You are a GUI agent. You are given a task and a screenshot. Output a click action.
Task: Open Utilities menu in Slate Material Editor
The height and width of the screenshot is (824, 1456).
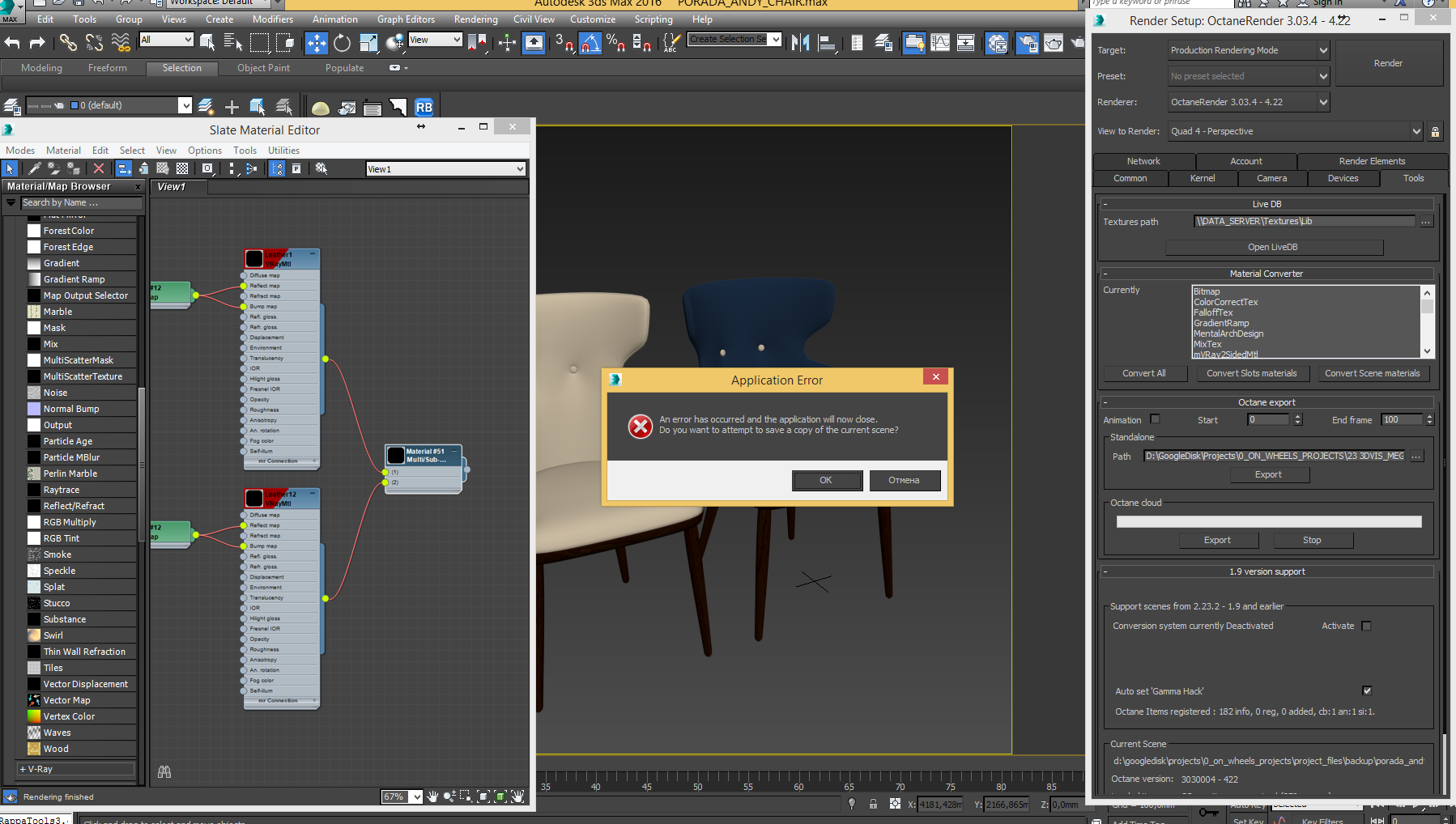[283, 151]
